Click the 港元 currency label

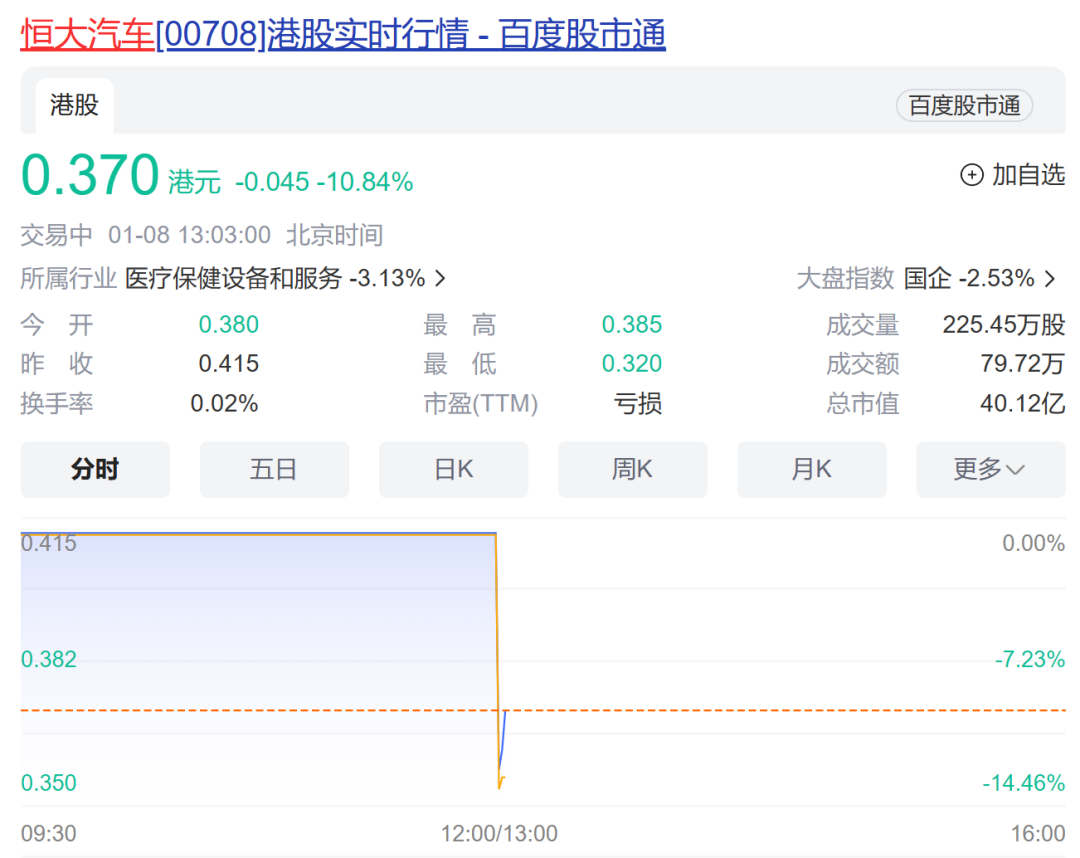194,182
